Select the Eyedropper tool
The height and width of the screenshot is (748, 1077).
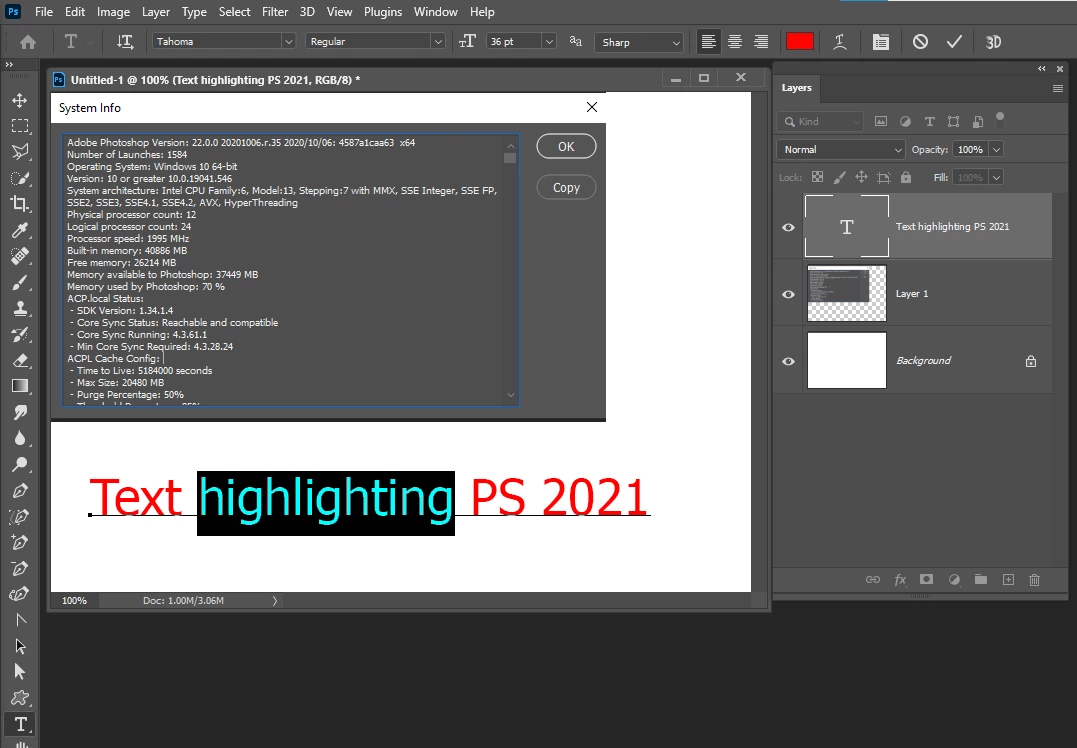pyautogui.click(x=19, y=229)
